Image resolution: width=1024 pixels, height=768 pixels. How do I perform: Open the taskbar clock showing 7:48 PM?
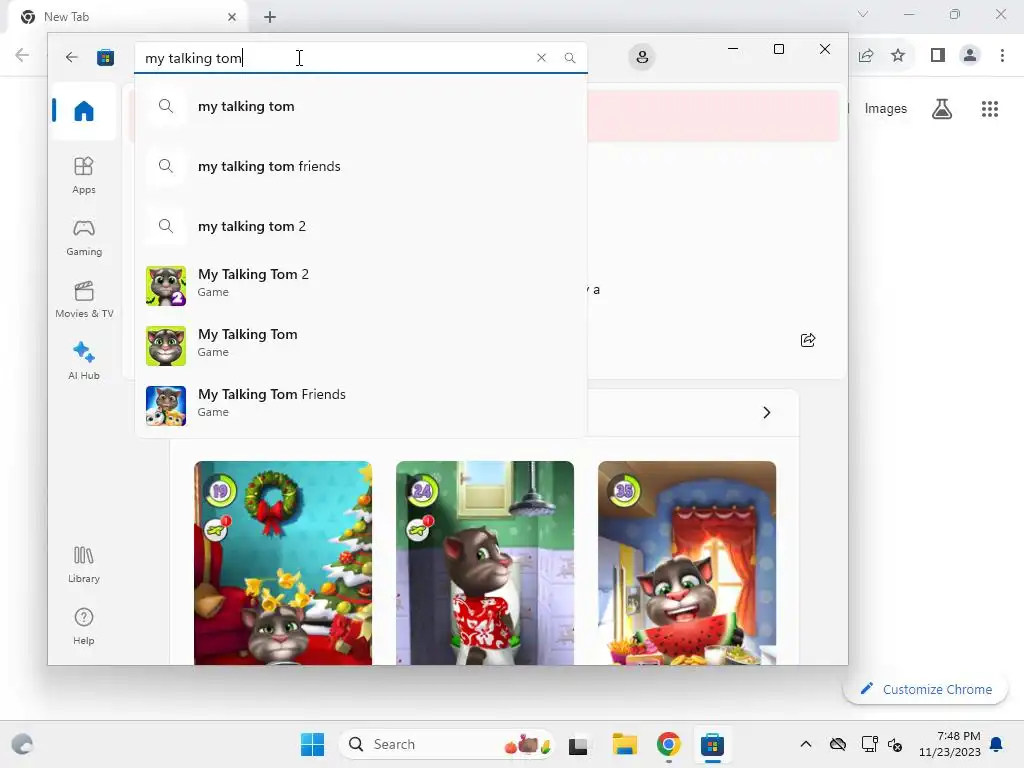click(950, 744)
